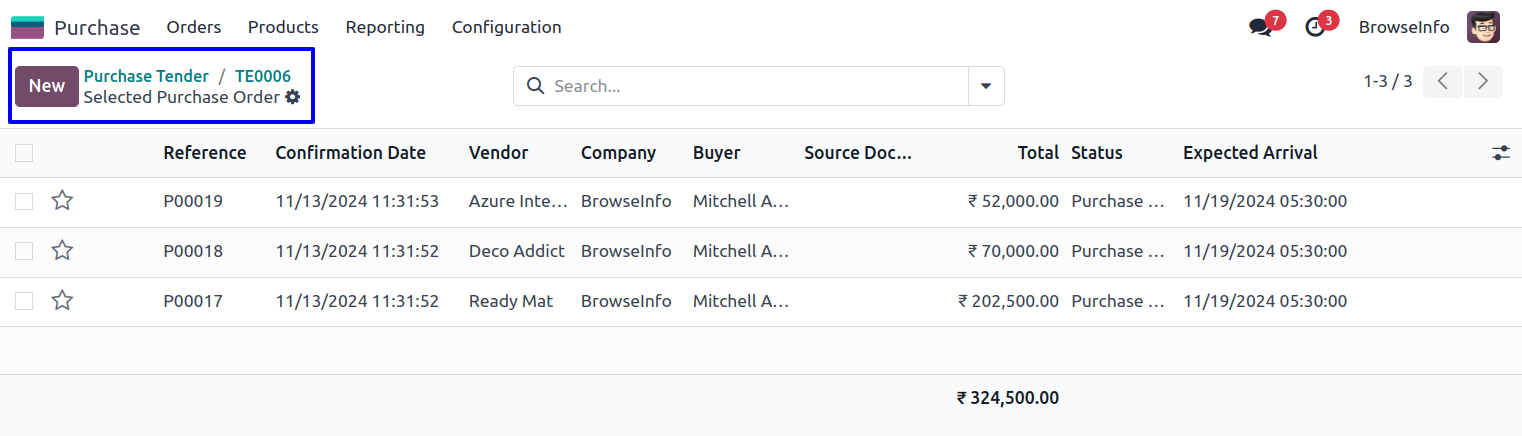Click the New button
This screenshot has height=436, width=1522.
coord(47,86)
